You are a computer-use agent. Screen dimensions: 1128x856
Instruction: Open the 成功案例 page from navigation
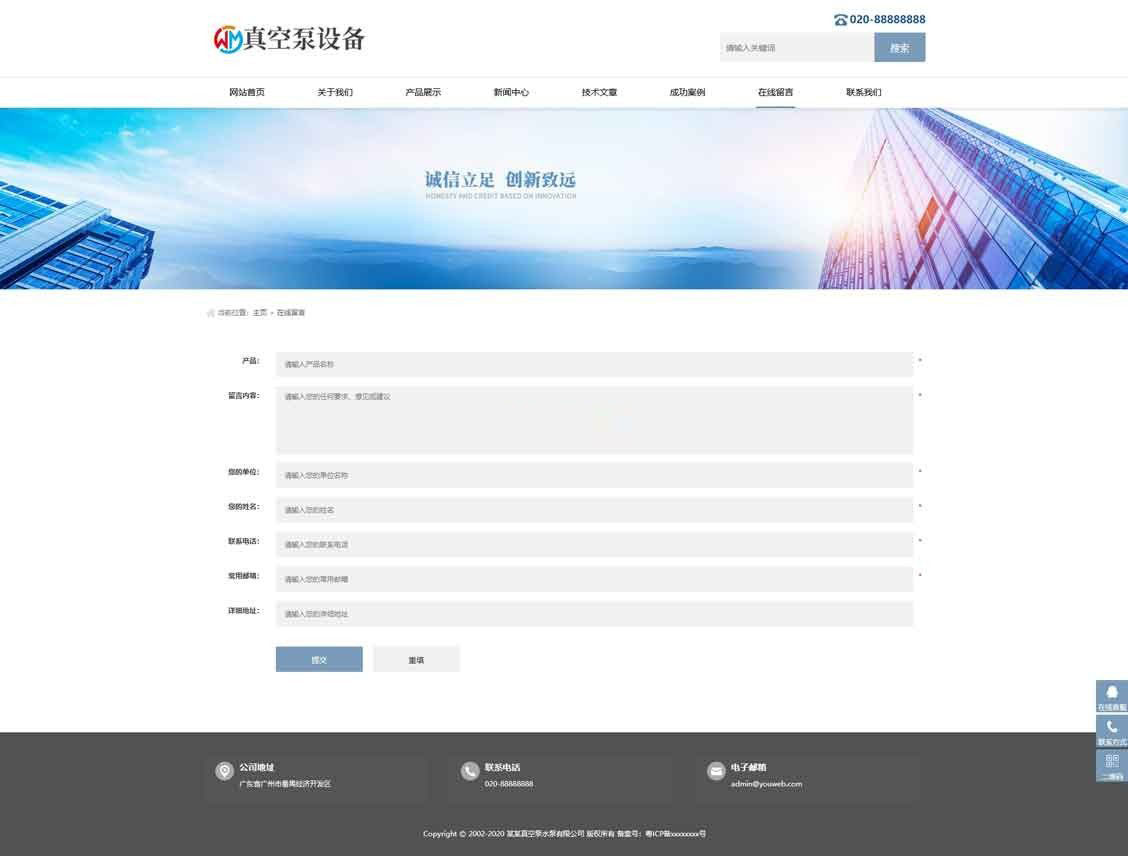coord(686,92)
